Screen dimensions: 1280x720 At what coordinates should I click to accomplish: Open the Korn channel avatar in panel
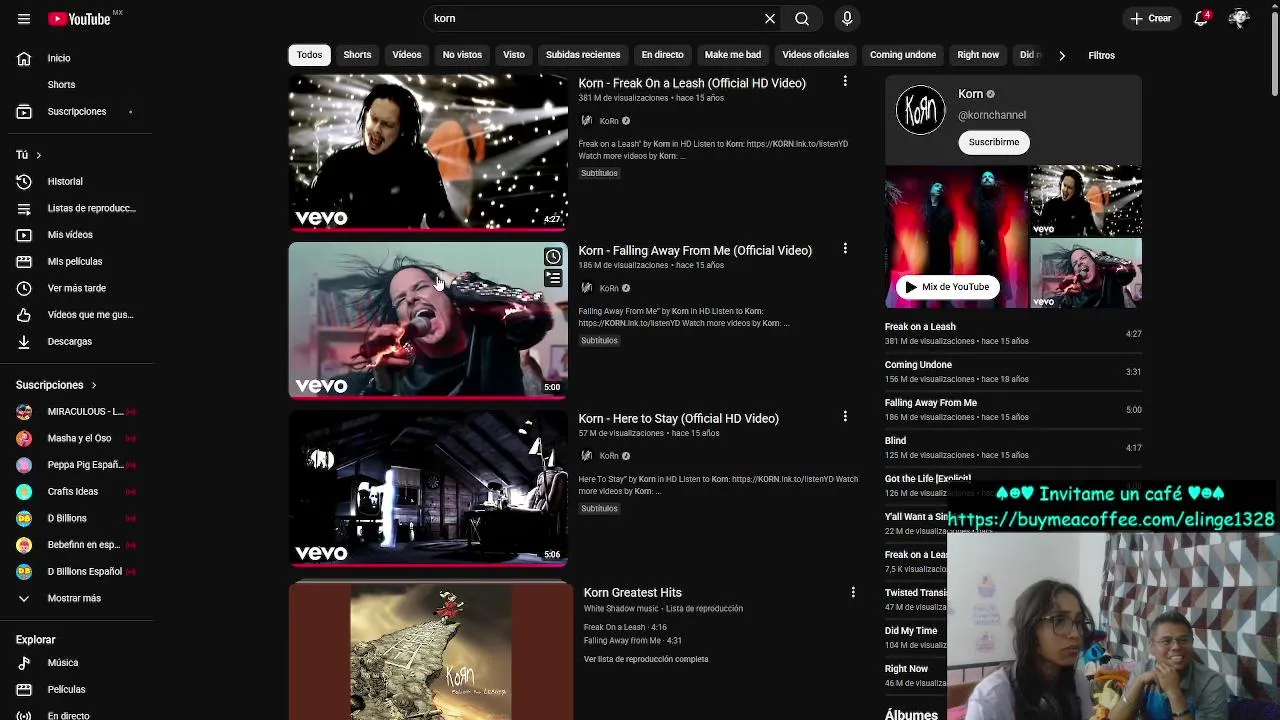pyautogui.click(x=920, y=110)
